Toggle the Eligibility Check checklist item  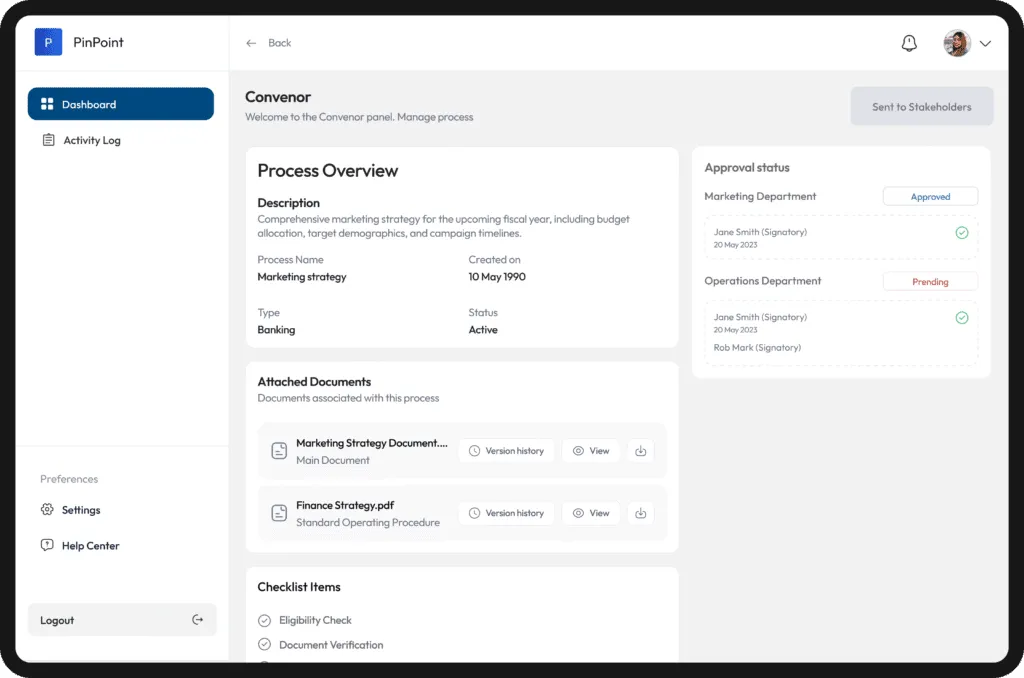tap(265, 620)
